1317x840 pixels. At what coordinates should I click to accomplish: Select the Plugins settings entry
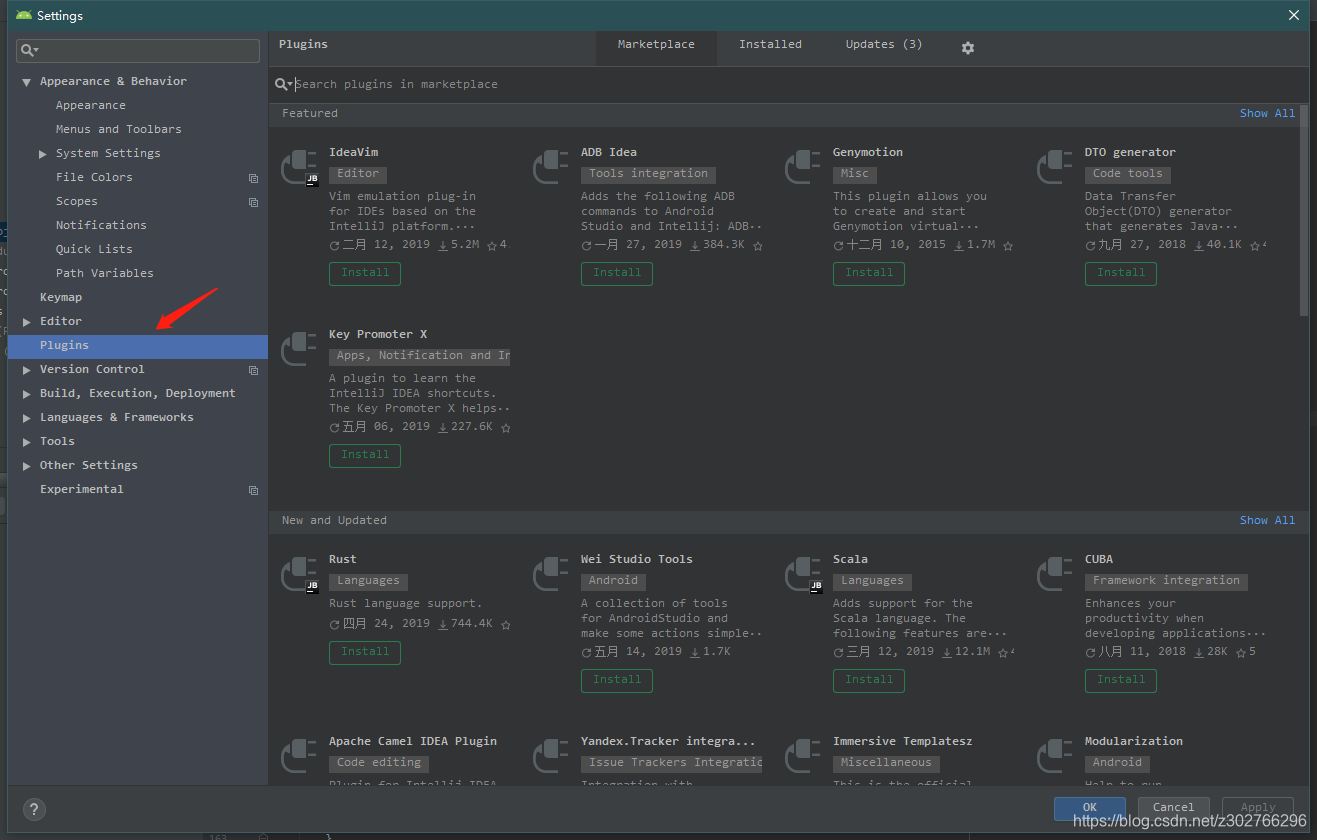click(x=138, y=346)
